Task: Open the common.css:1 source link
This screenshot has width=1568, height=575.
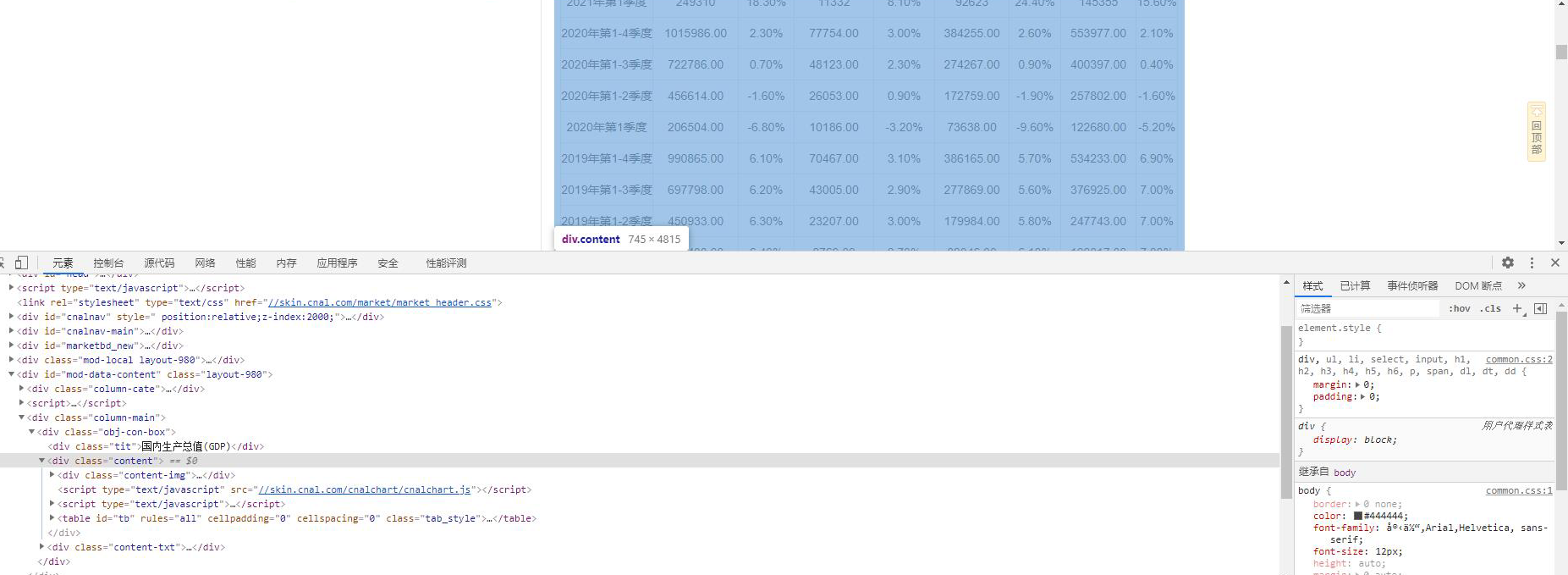Action: (x=1519, y=490)
